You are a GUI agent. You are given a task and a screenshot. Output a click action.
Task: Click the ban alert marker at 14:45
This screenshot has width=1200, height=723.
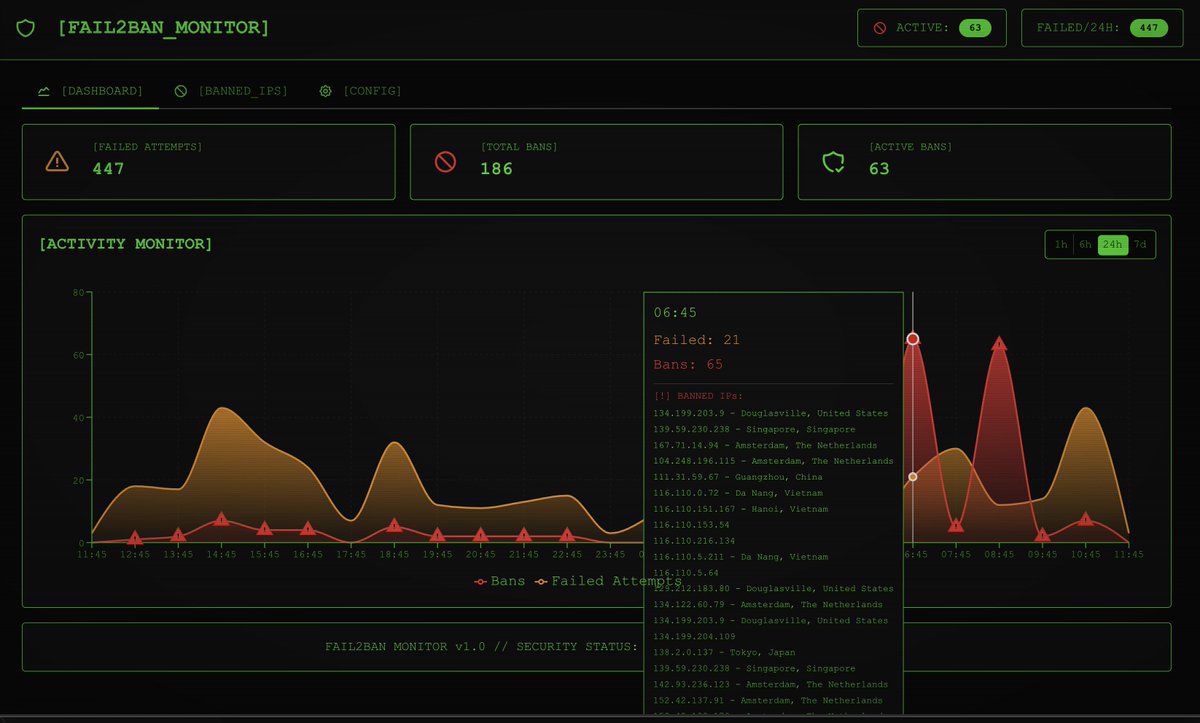coord(221,519)
